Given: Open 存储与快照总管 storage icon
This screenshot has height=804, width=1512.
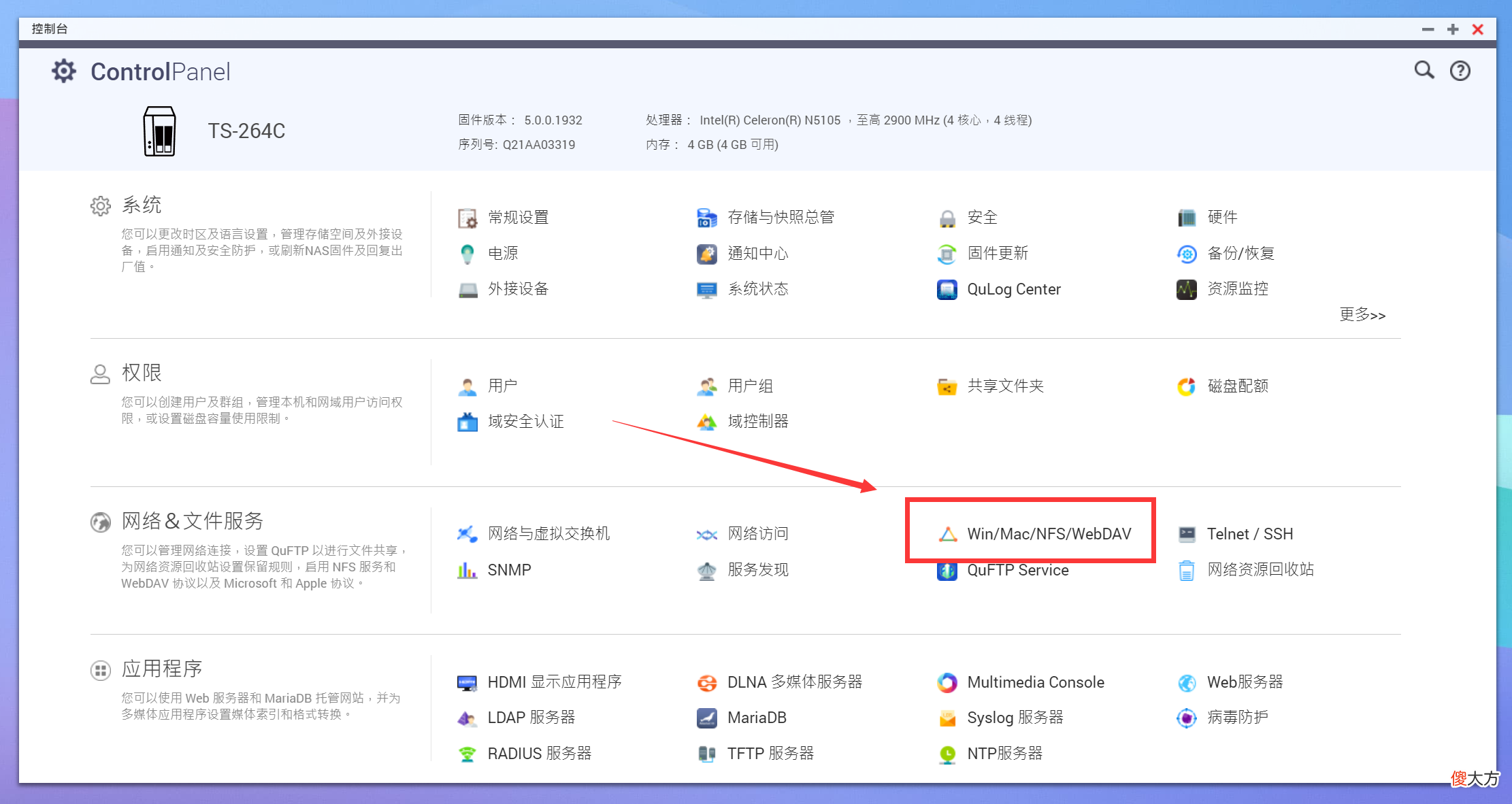Looking at the screenshot, I should tap(707, 218).
